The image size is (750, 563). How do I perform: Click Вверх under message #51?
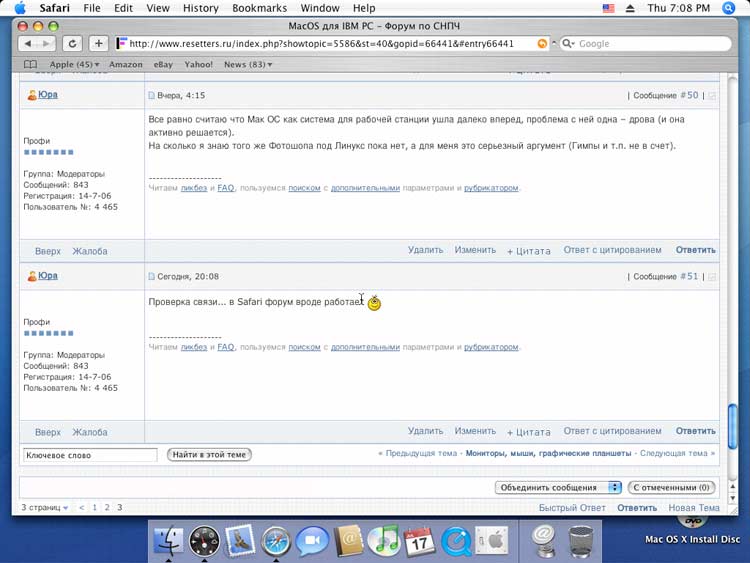[x=47, y=432]
